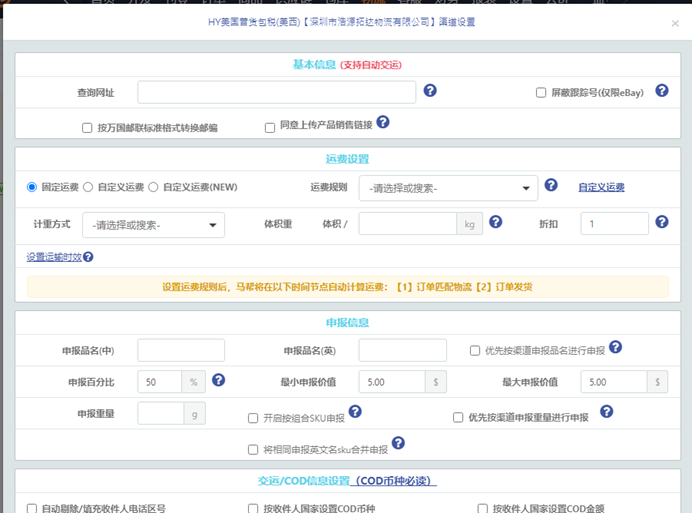Open the 设置运输时效 link
692x513 pixels.
[x=54, y=257]
